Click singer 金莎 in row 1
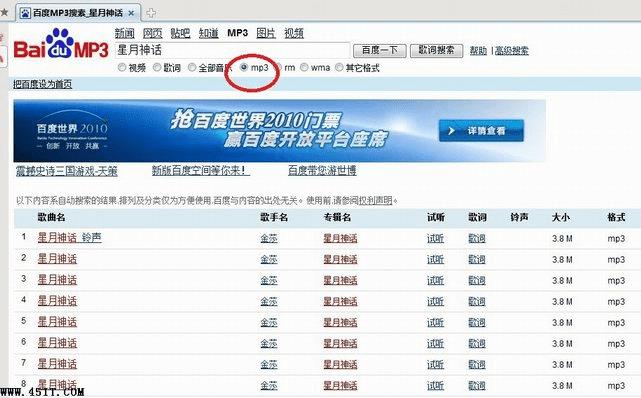Screen dimensions: 641x398 tap(269, 238)
